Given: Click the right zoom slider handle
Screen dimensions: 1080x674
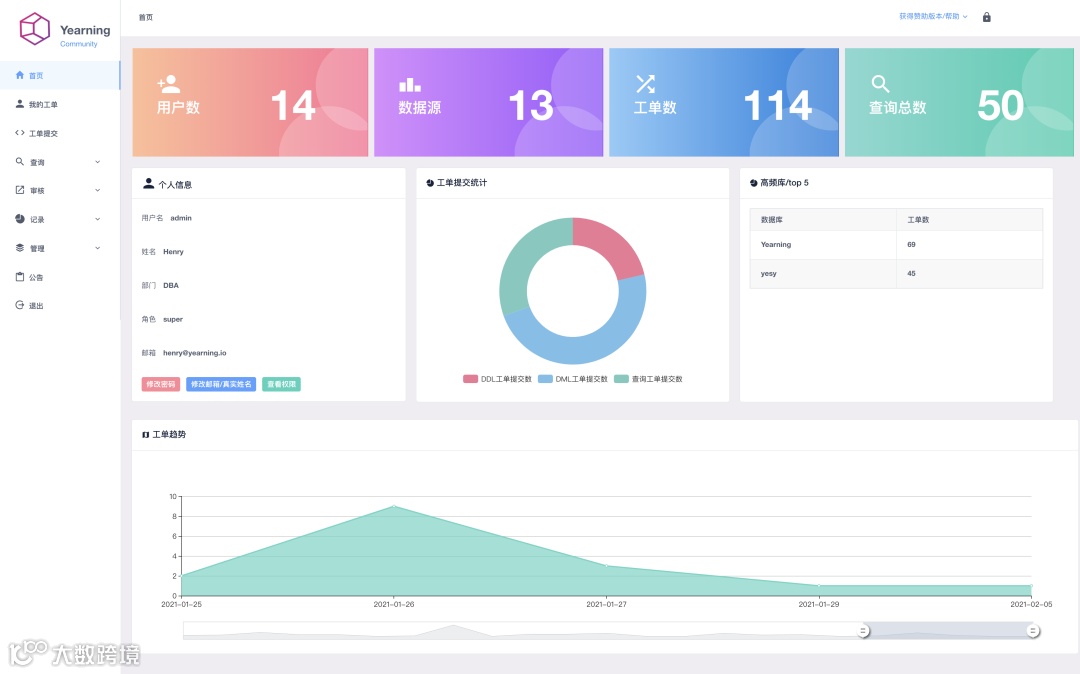Looking at the screenshot, I should [1032, 631].
